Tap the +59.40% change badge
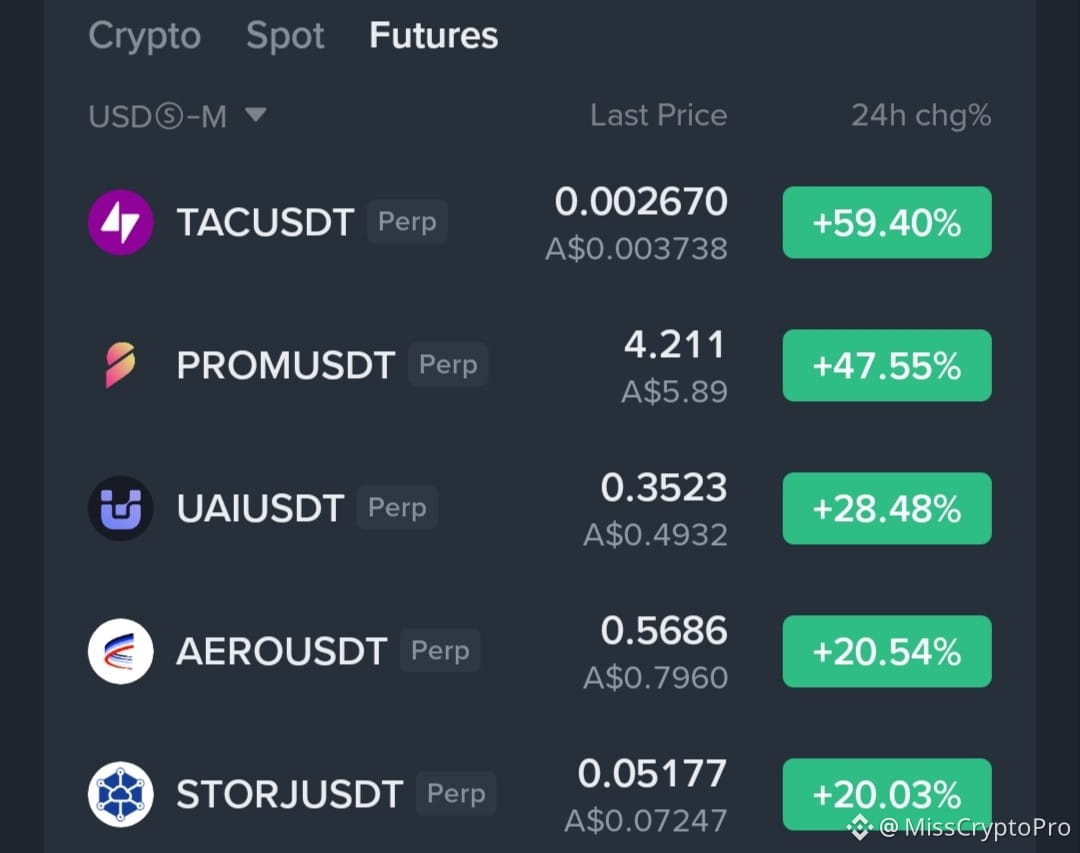Viewport: 1080px width, 853px height. (x=887, y=223)
